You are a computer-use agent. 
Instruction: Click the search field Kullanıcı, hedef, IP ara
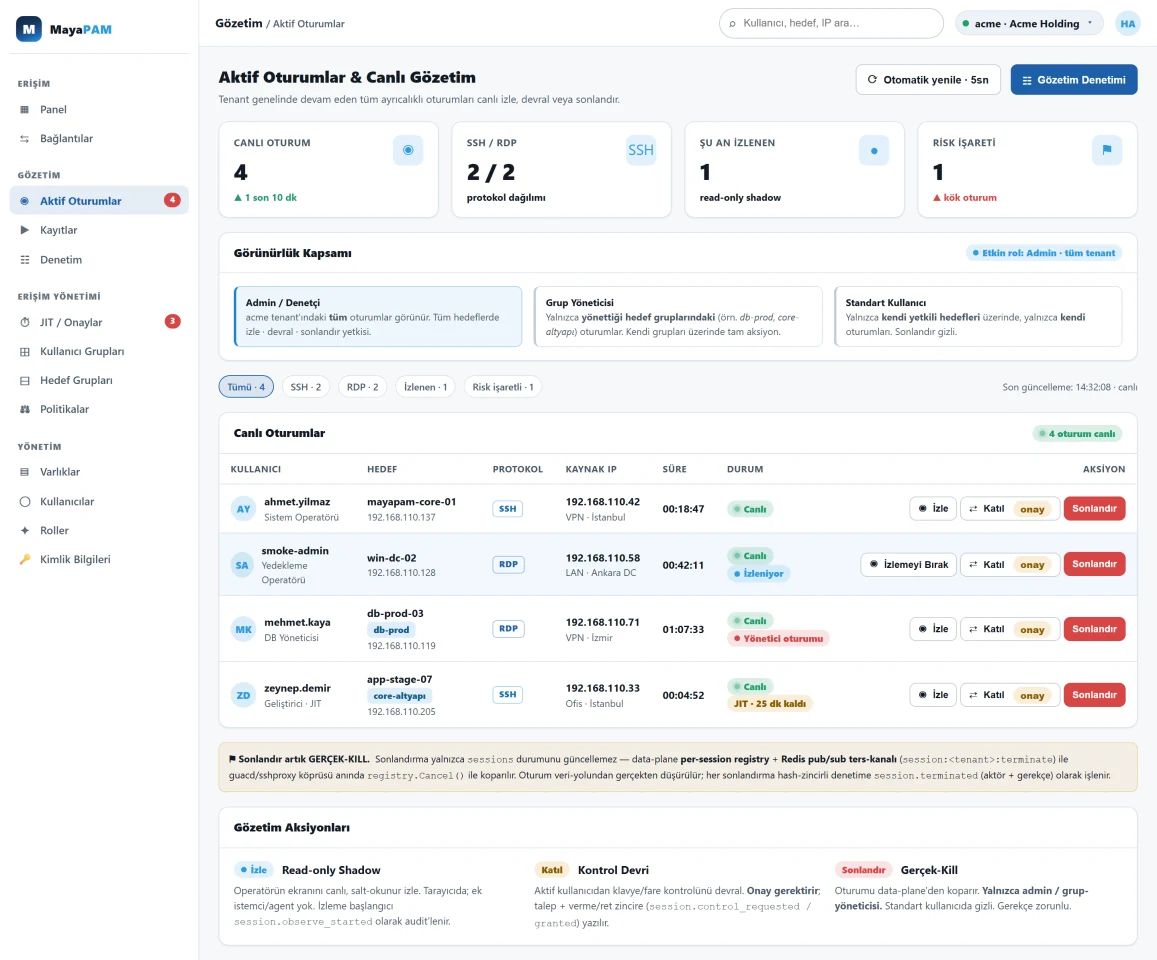(831, 24)
